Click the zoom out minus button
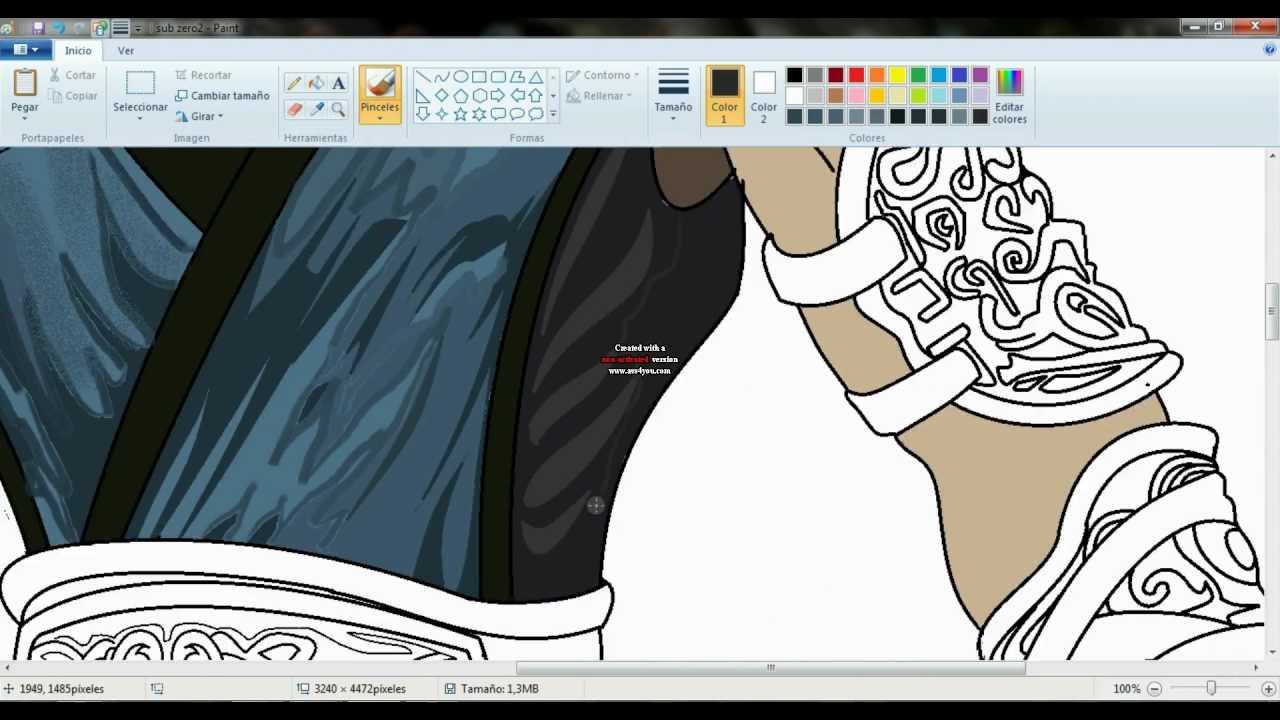This screenshot has width=1280, height=720. 1154,688
